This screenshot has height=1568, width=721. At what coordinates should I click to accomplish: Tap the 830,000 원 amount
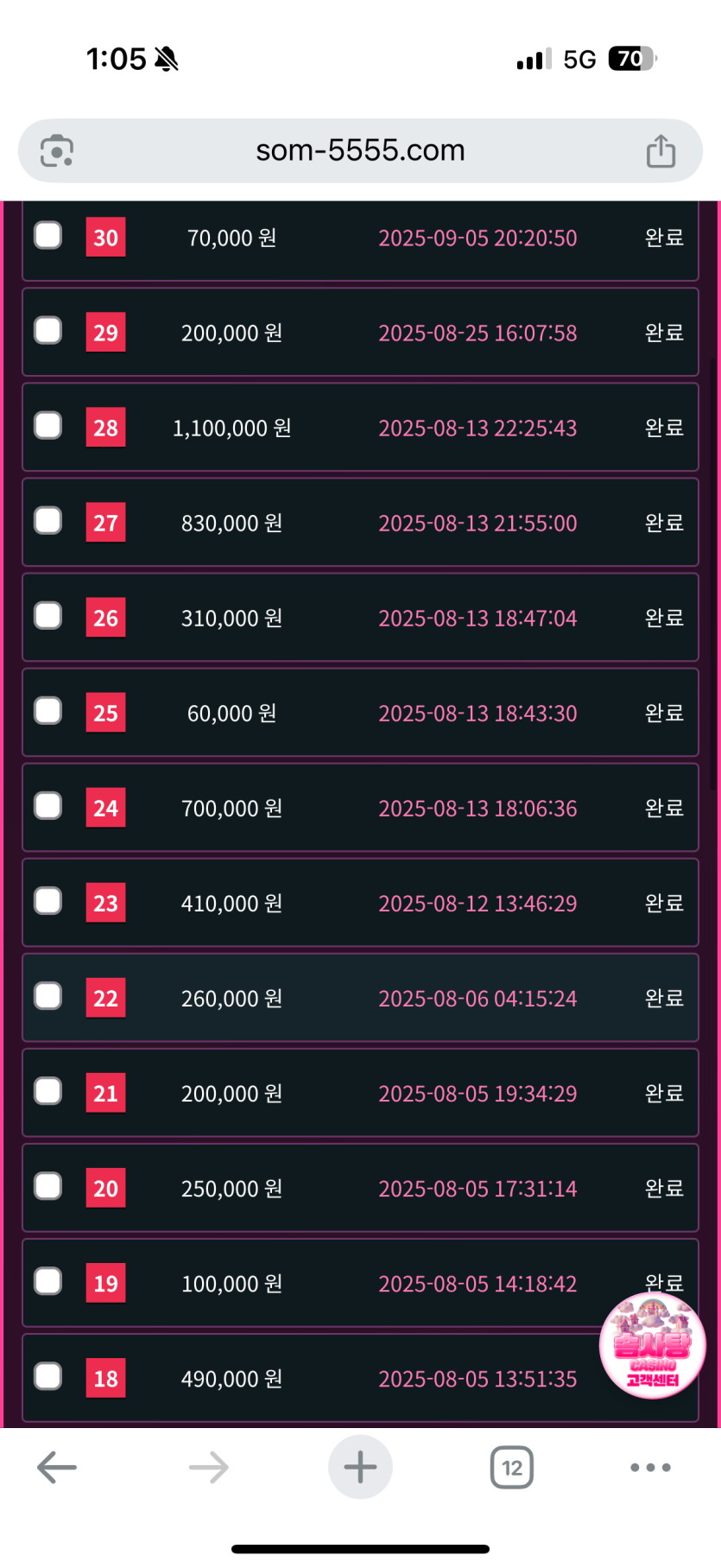coord(231,524)
